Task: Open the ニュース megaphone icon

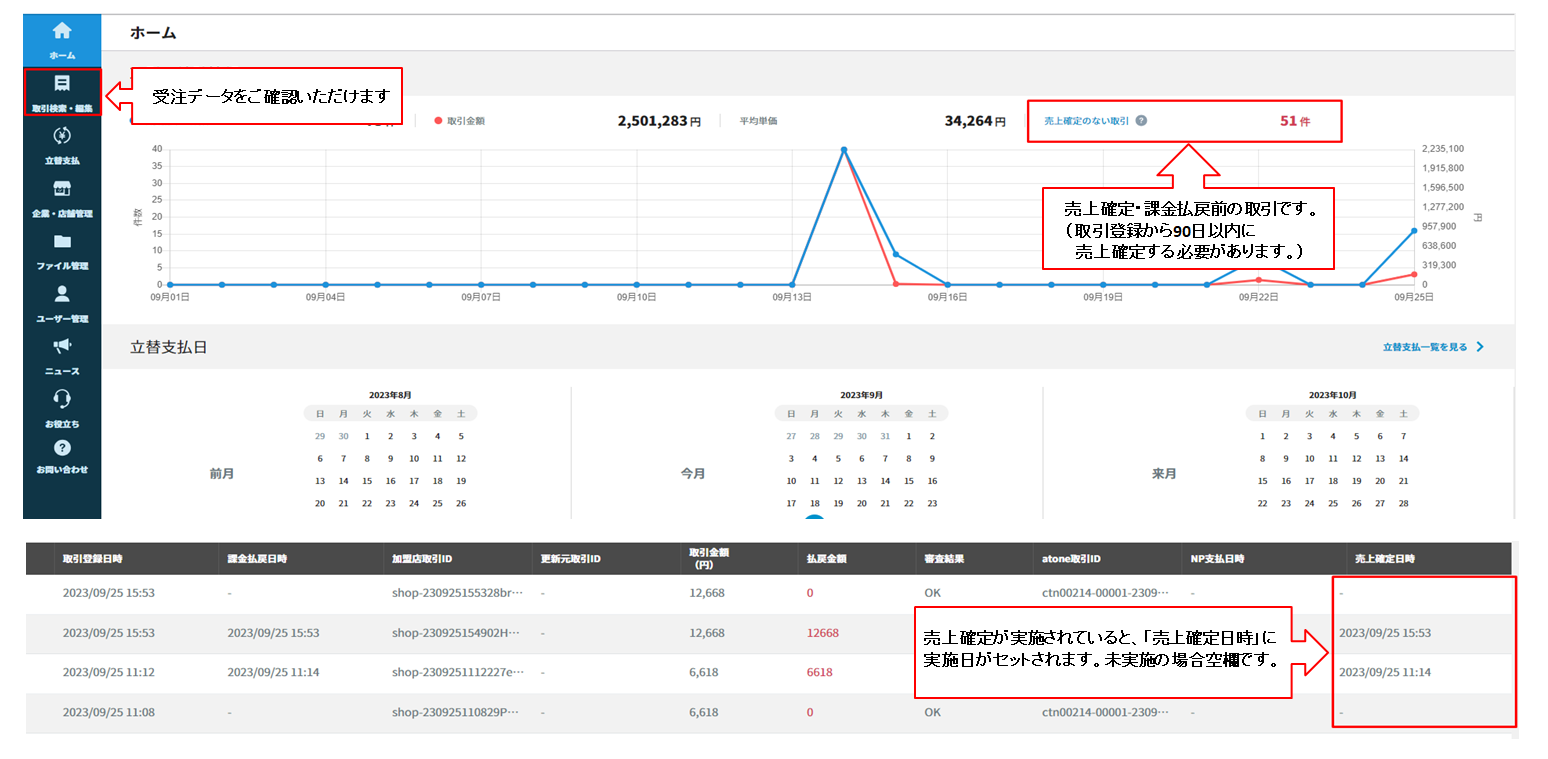Action: point(62,347)
